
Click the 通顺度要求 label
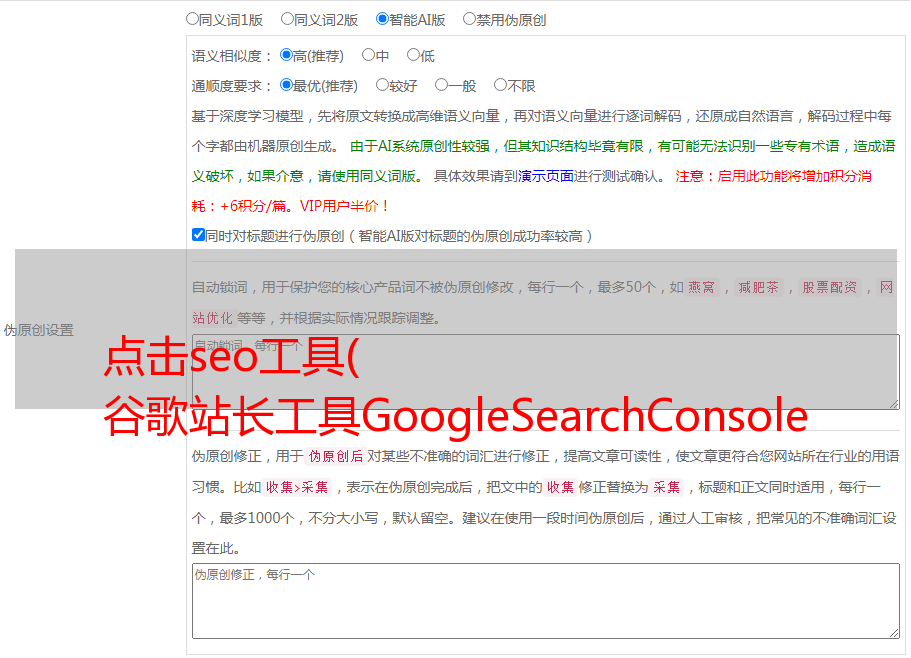[232, 87]
